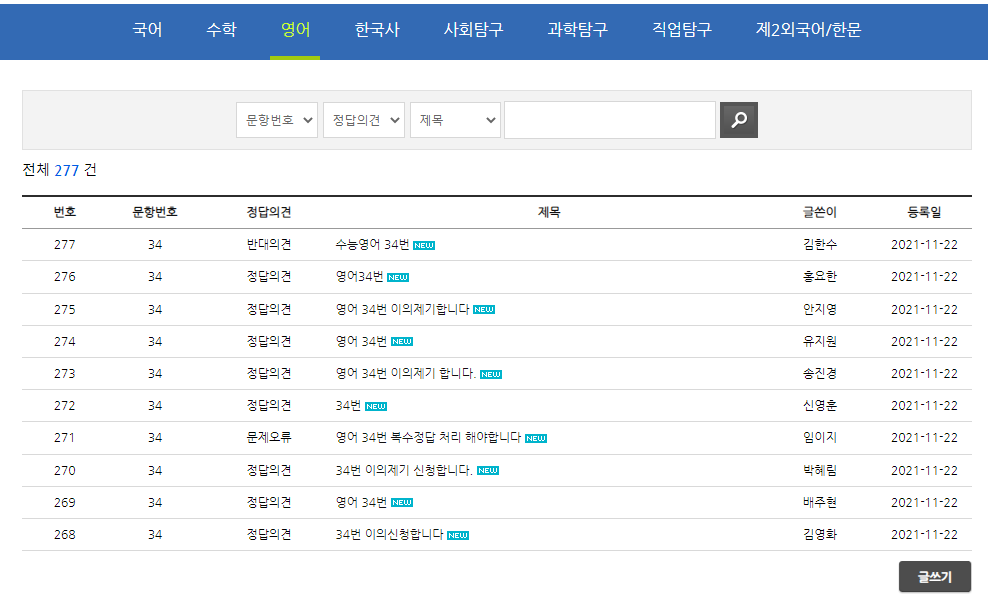Go to the 사회탐구 tab
The image size is (988, 606).
(x=473, y=30)
